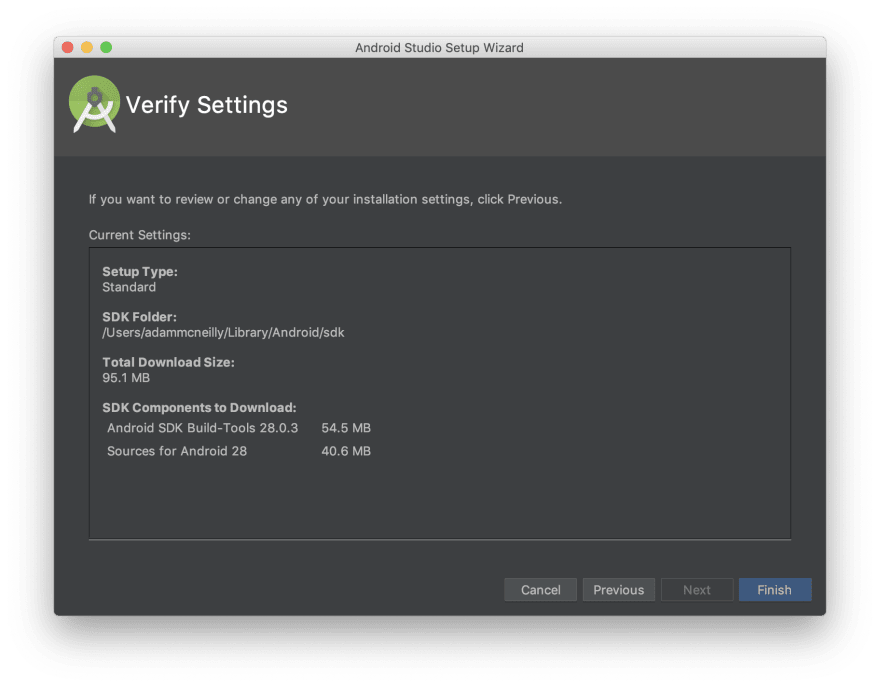Image resolution: width=880 pixels, height=687 pixels.
Task: Click the Current Settings label
Action: click(140, 235)
